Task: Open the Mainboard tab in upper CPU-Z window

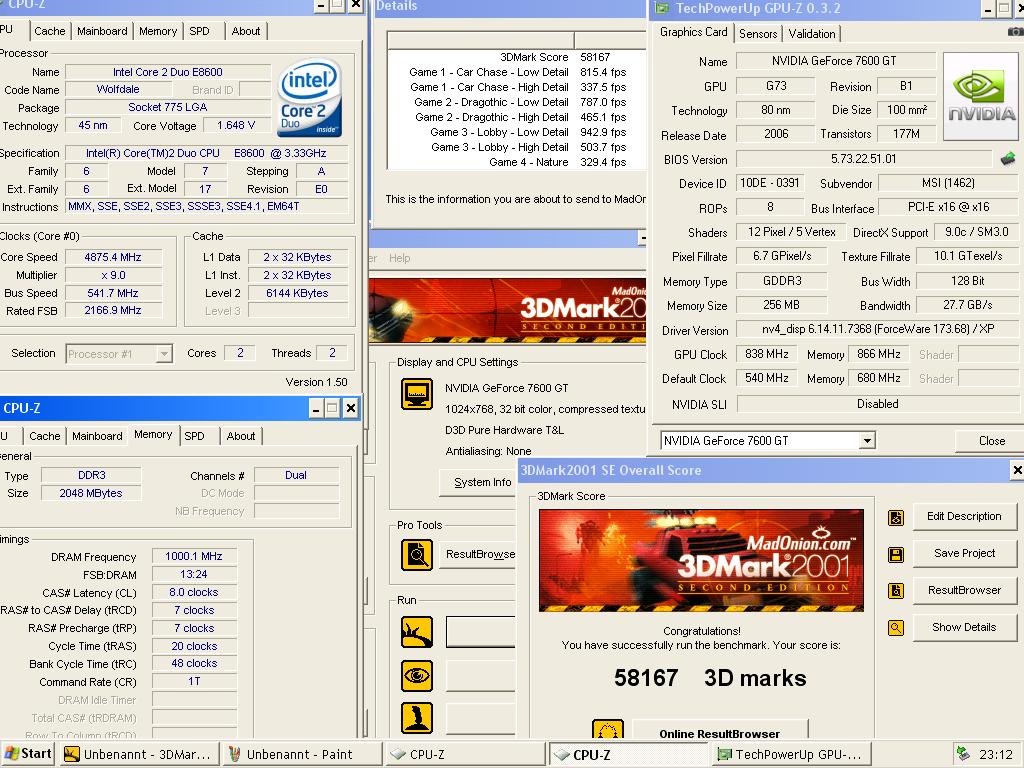Action: click(x=102, y=31)
